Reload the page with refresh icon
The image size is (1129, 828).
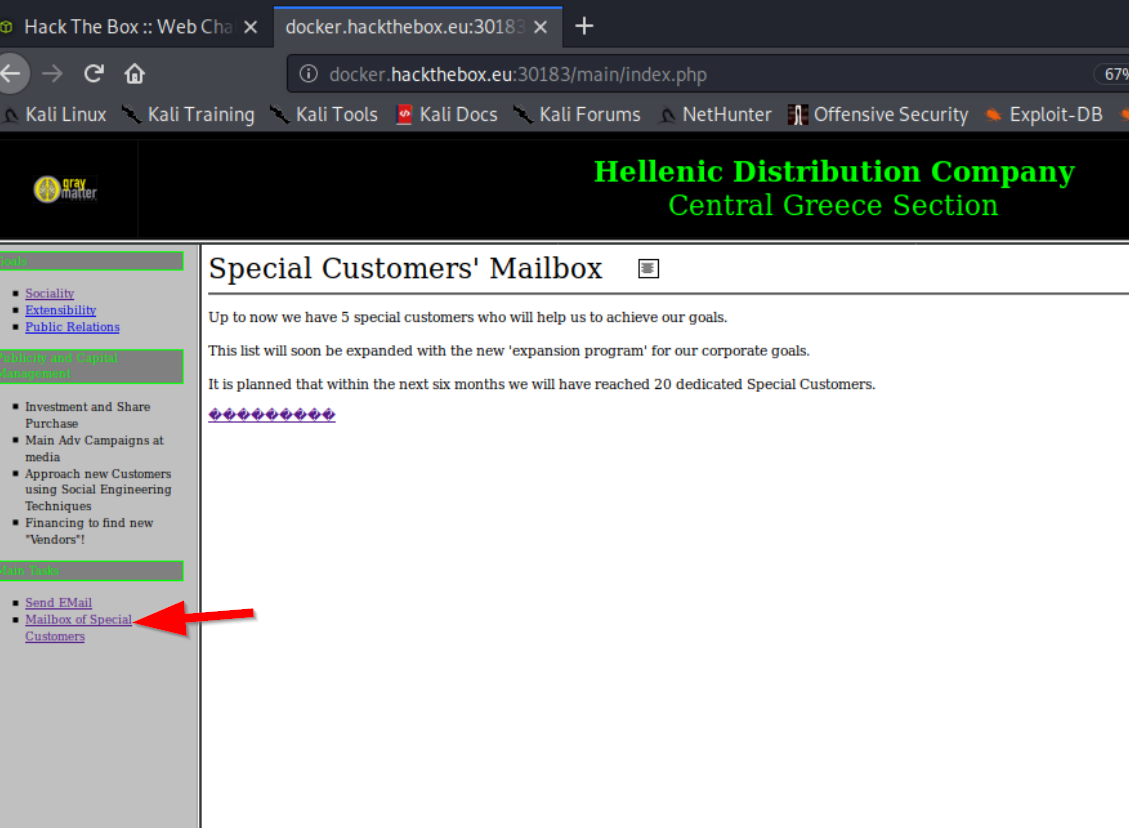94,73
